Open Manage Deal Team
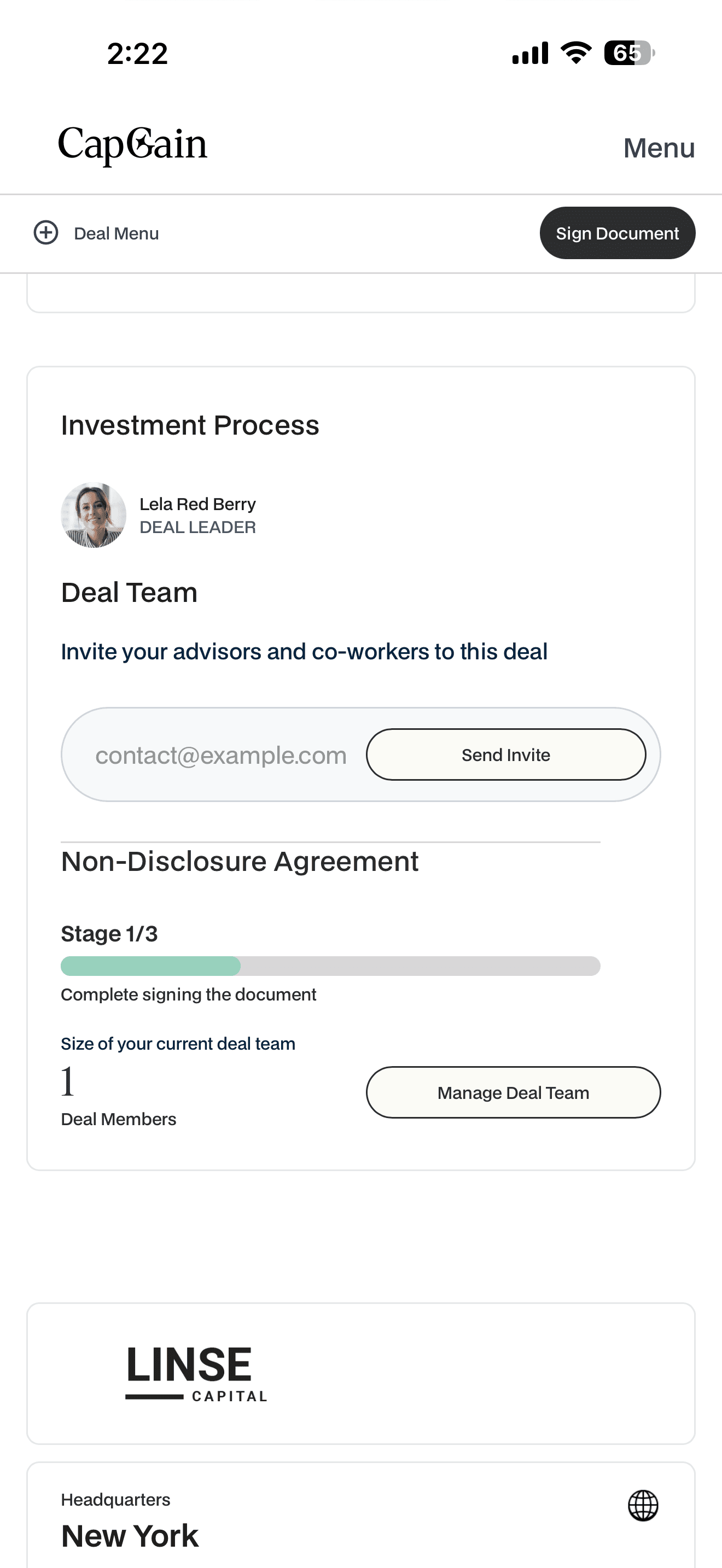Screen dimensions: 722x1568 tap(513, 1092)
